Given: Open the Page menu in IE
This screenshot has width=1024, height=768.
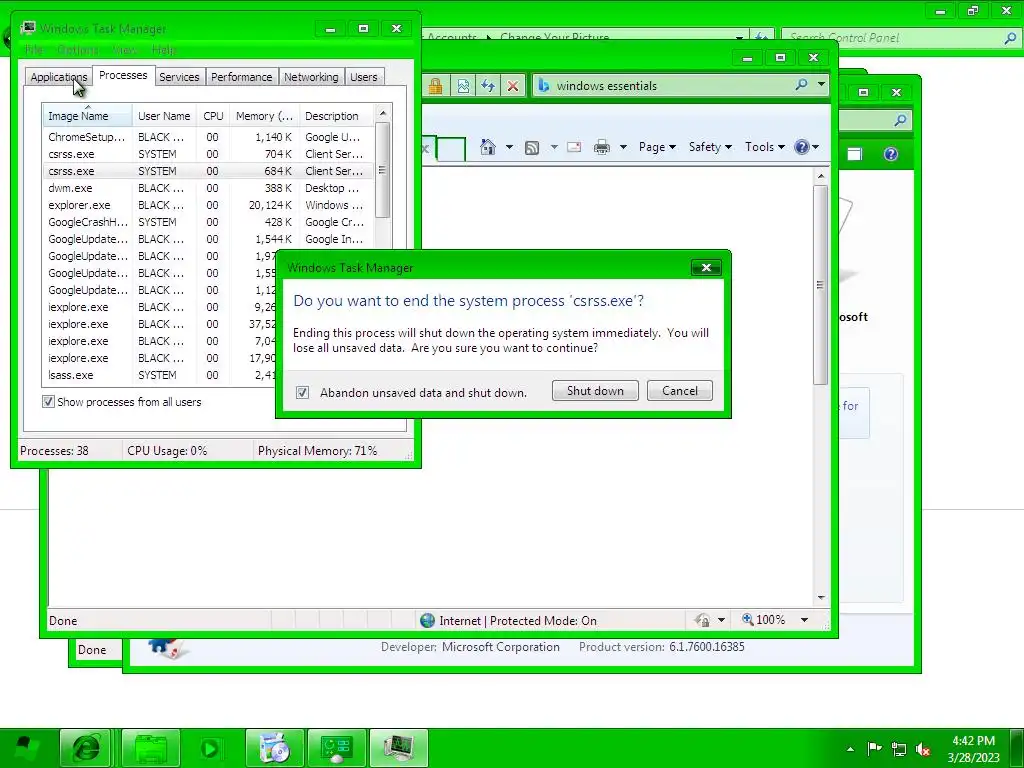Looking at the screenshot, I should coord(657,147).
